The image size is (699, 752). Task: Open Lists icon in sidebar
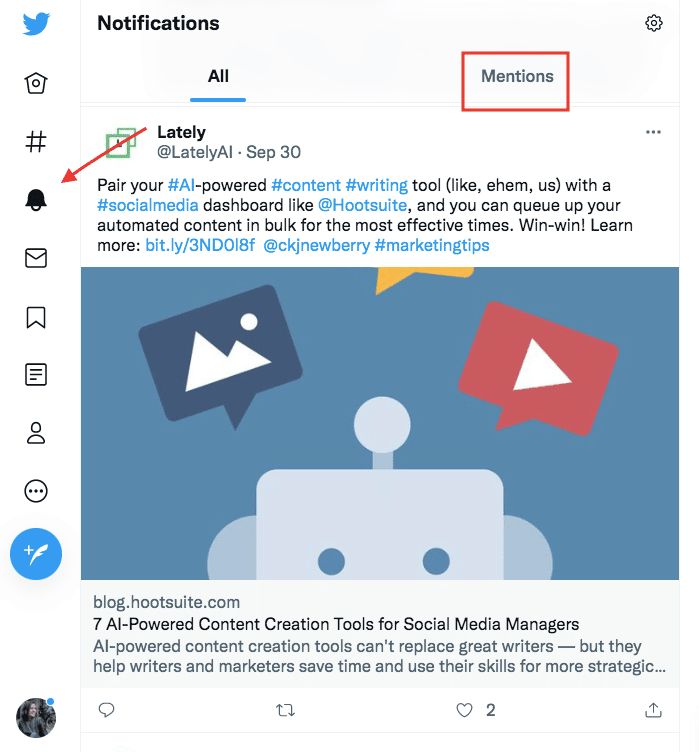pos(36,375)
